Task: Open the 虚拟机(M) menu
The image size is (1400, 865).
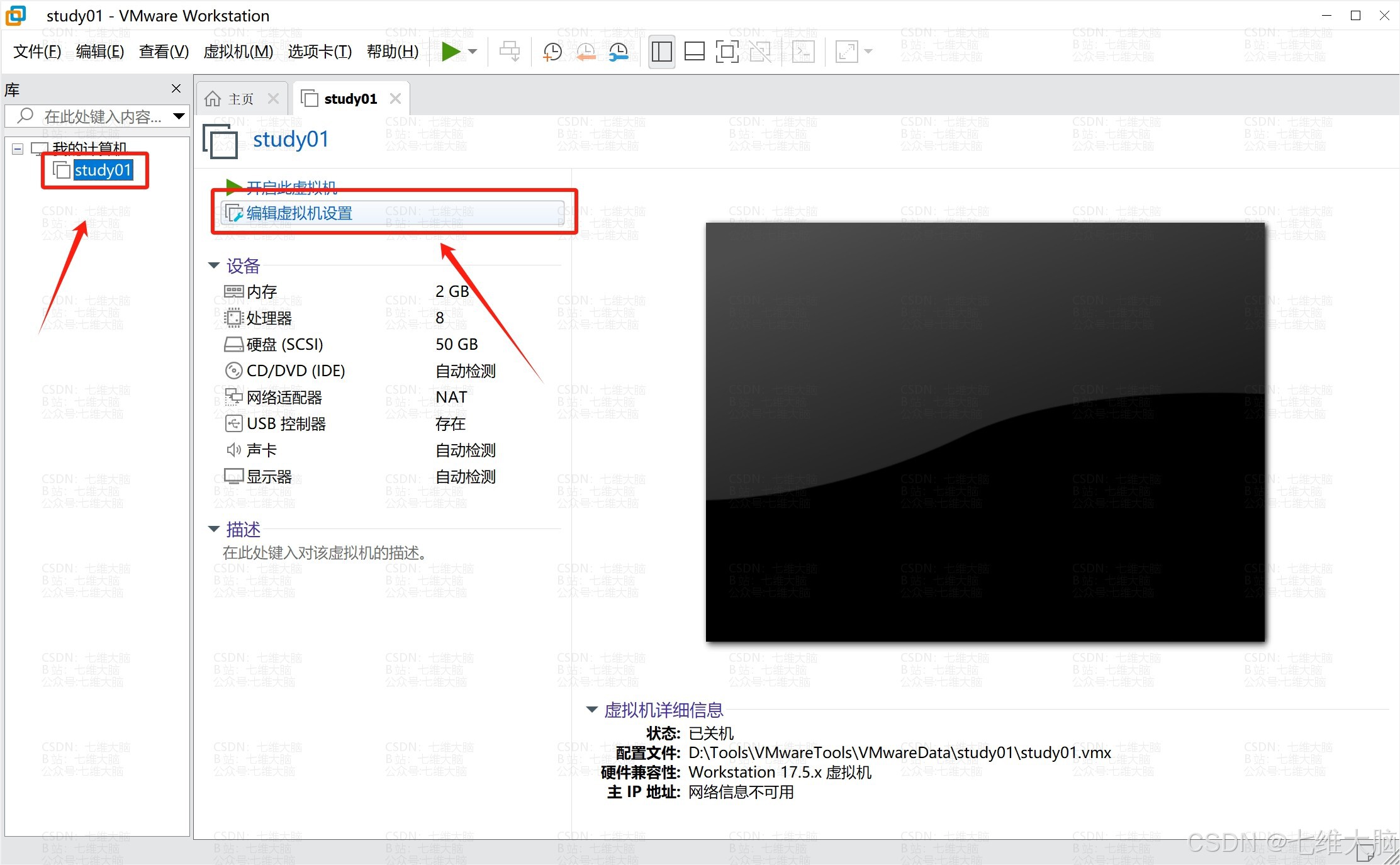Action: [238, 52]
